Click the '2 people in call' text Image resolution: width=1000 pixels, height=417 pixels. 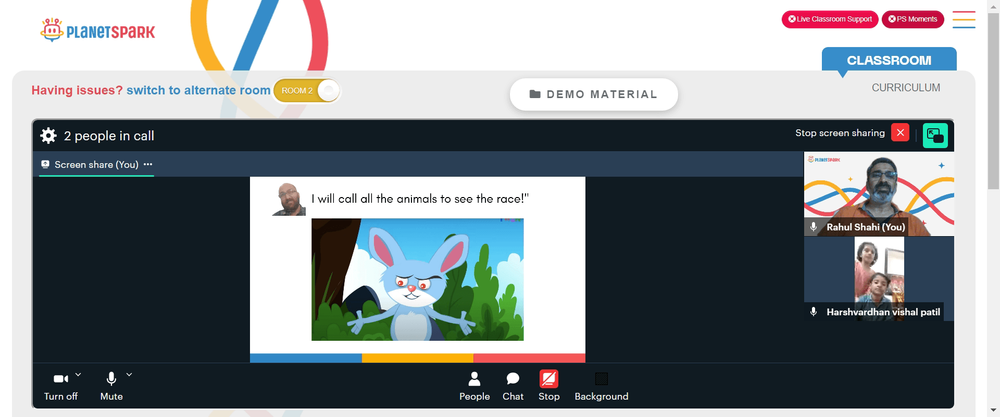pyautogui.click(x=109, y=136)
